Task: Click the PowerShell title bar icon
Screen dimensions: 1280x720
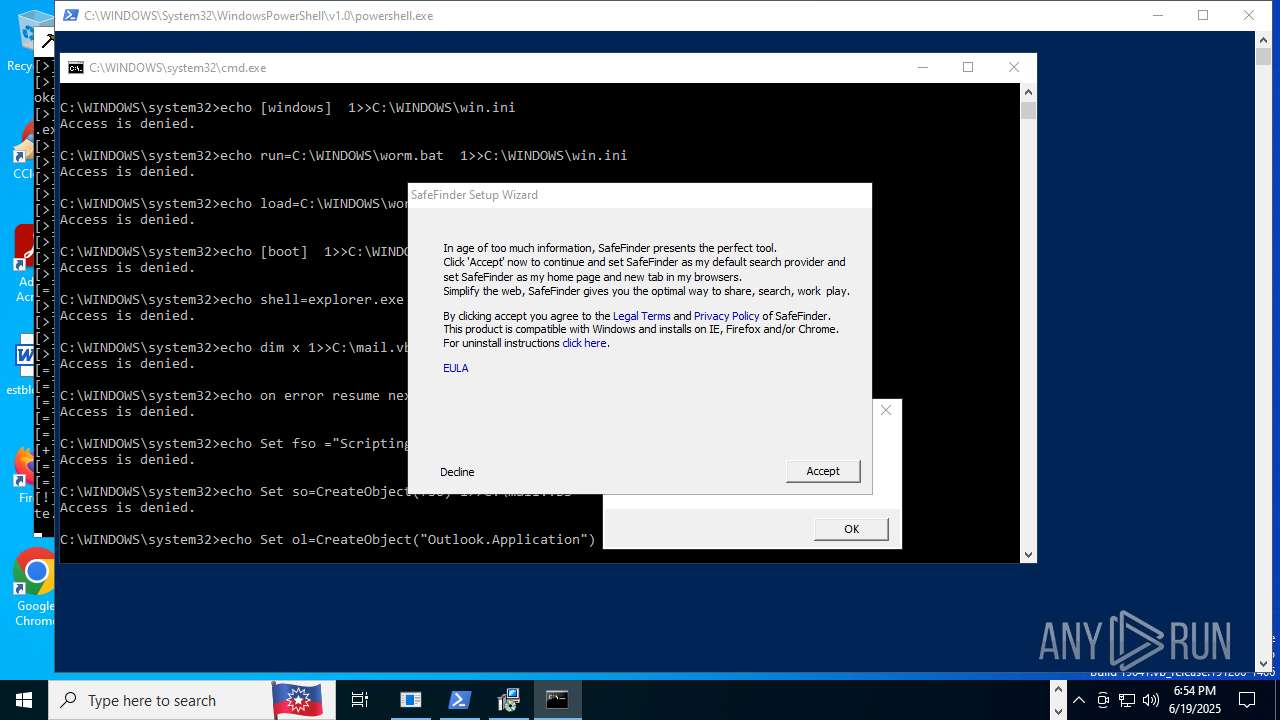Action: tap(70, 15)
